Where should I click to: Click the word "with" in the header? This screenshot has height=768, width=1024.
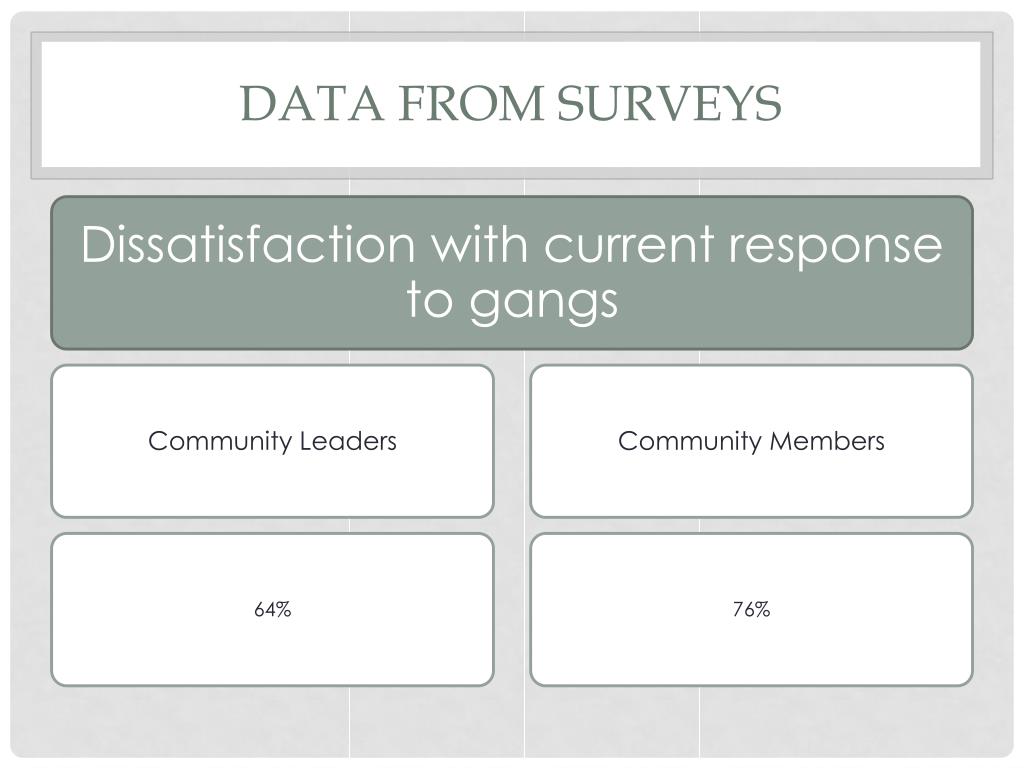(x=476, y=244)
